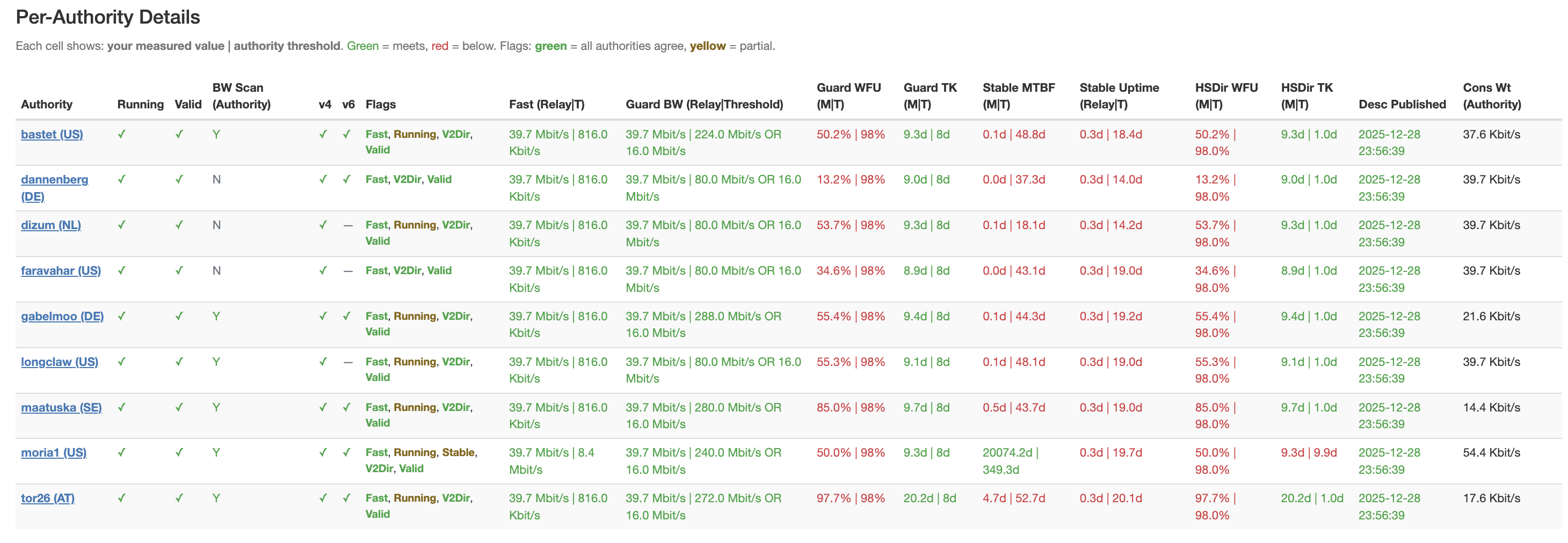Image resolution: width=1568 pixels, height=543 pixels.
Task: Click the faravahar (US) authority link
Action: 61,271
